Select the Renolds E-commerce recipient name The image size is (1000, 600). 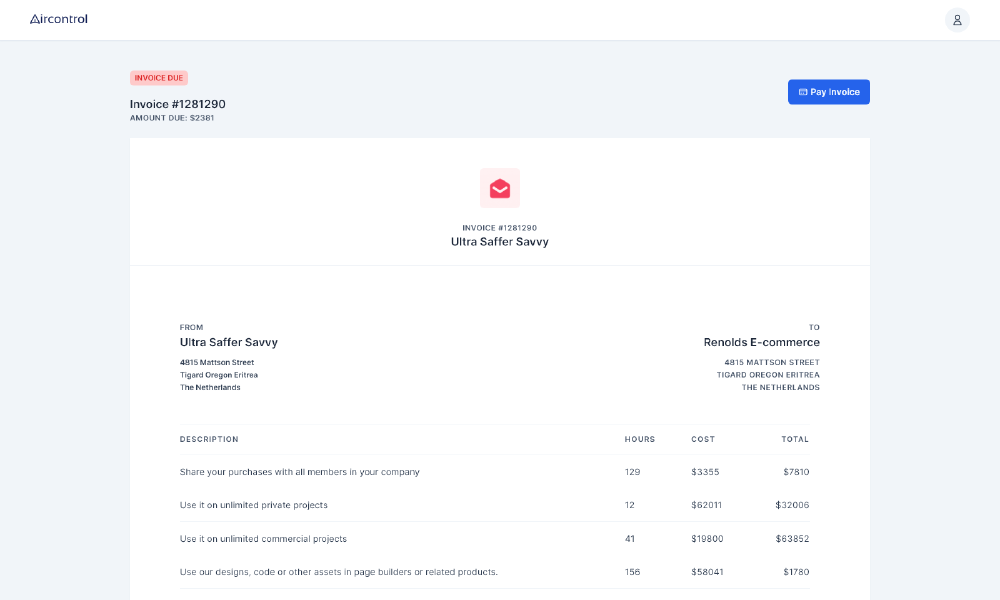(x=761, y=342)
